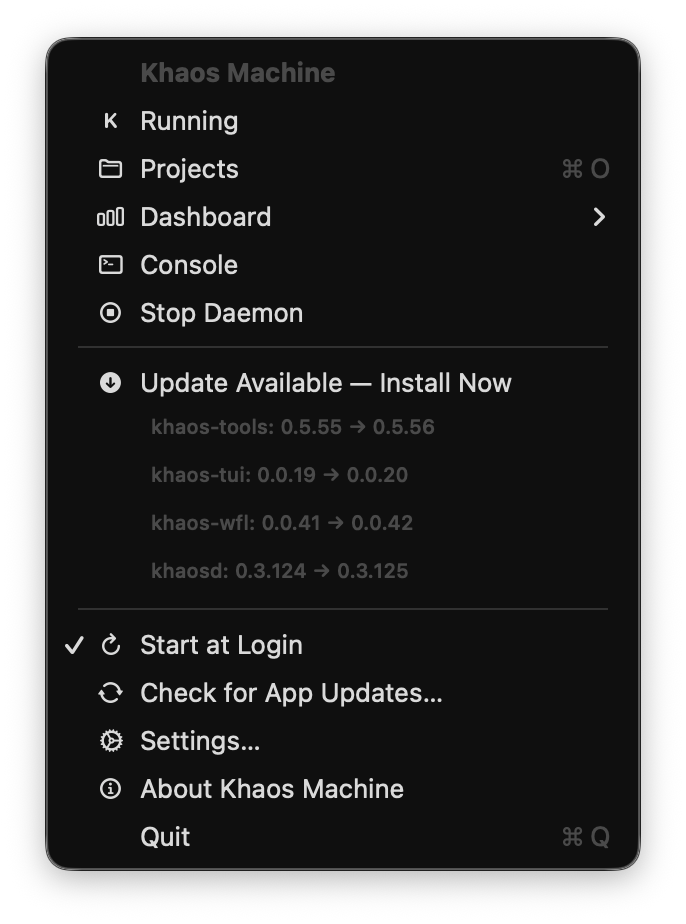The width and height of the screenshot is (686, 924).
Task: Click the circular arrow icon beside Start at Login
Action: coord(110,645)
